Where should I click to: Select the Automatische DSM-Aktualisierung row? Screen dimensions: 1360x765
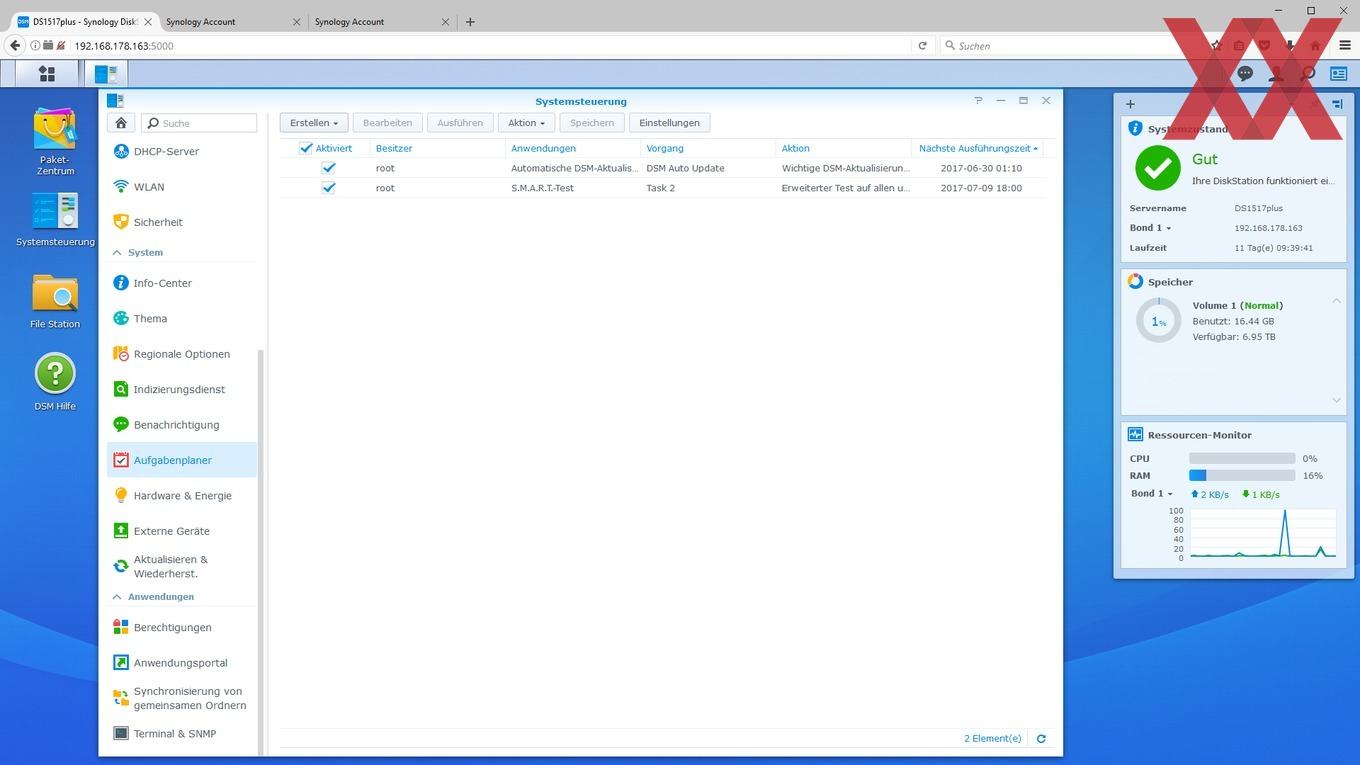(x=662, y=168)
